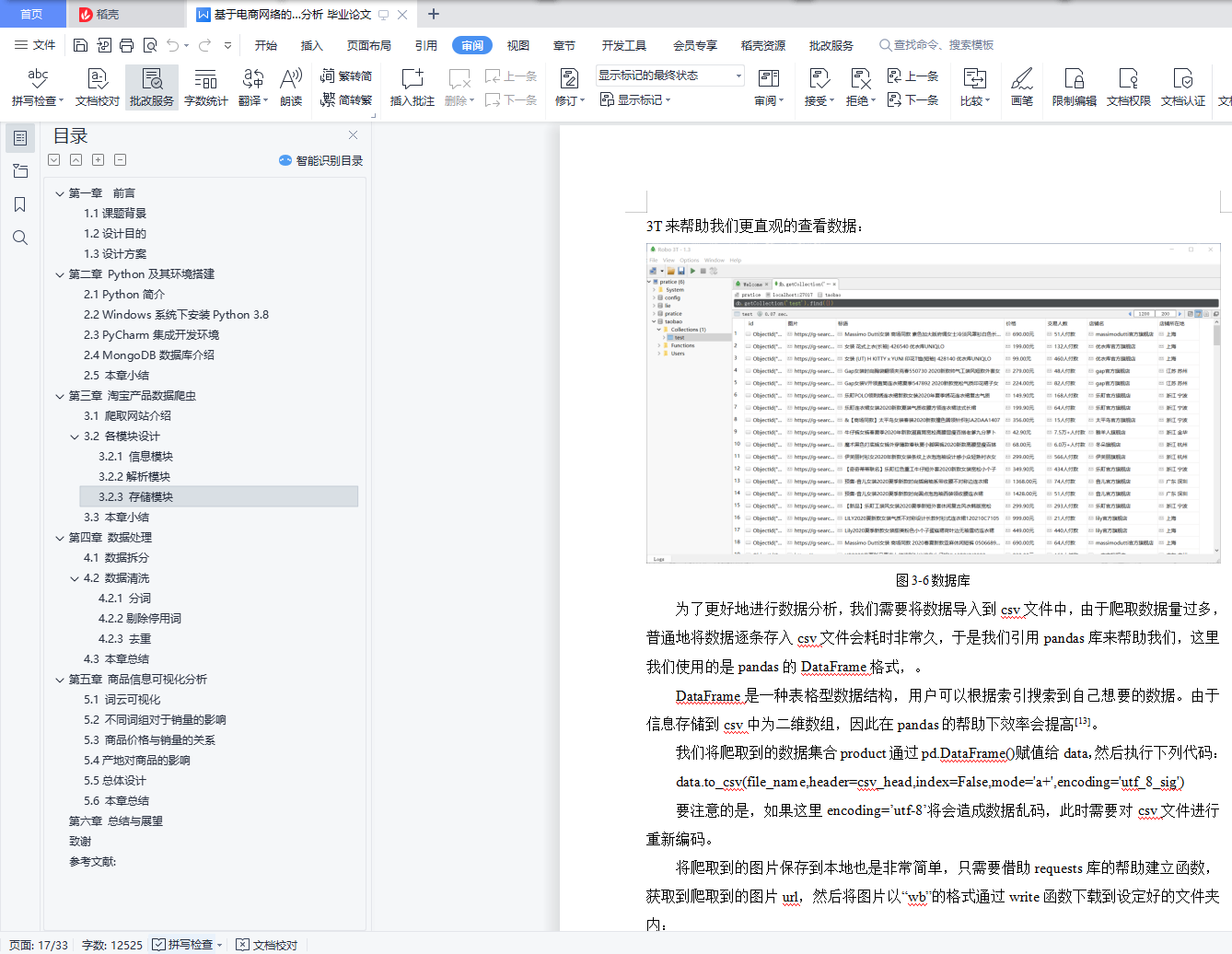Close the 目录 panel

pyautogui.click(x=353, y=135)
